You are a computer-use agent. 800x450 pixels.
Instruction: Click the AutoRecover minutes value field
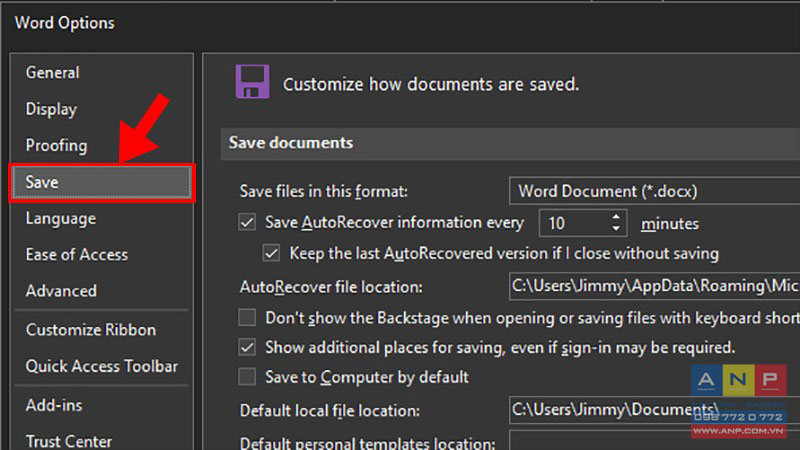pyautogui.click(x=572, y=223)
